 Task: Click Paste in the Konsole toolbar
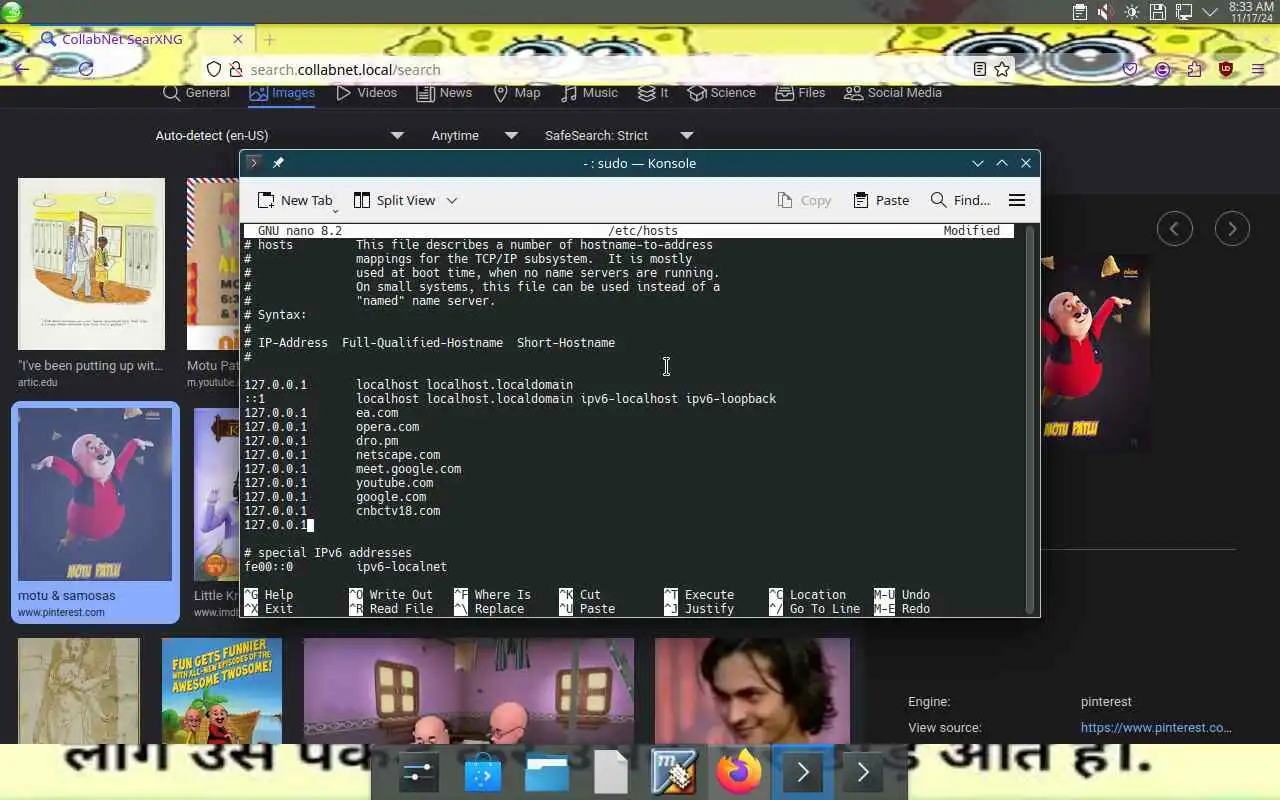[x=881, y=200]
